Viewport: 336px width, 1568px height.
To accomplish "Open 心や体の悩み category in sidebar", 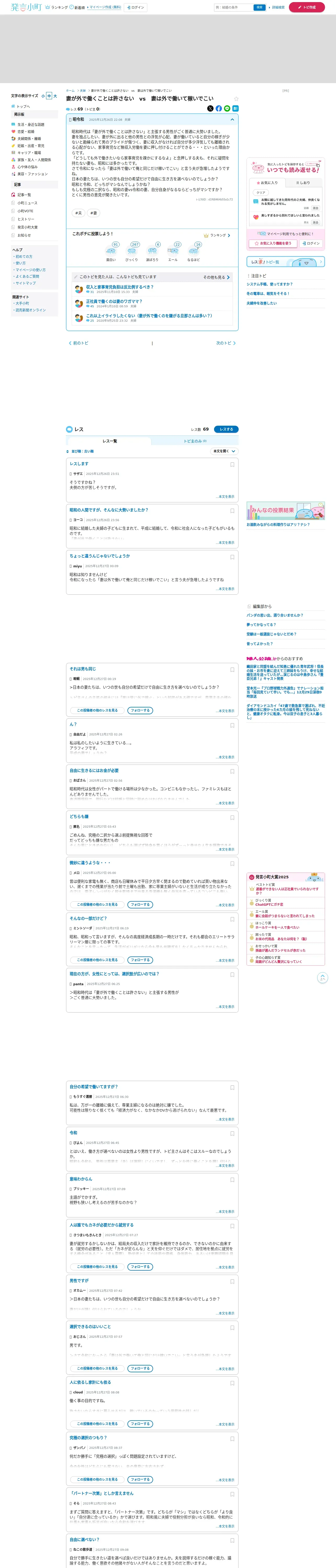I will pos(27,167).
